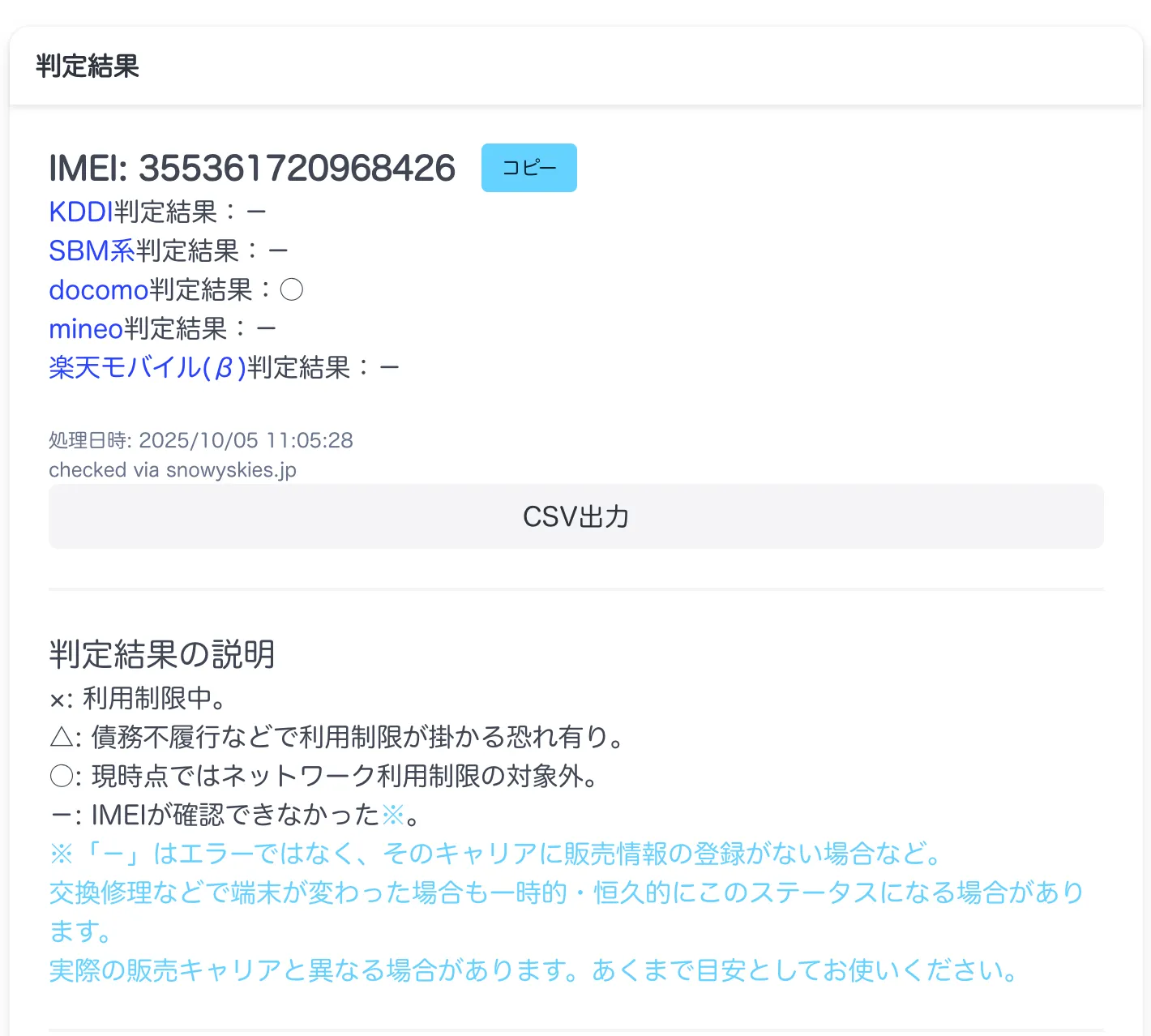The width and height of the screenshot is (1151, 1036).
Task: Click the blue note starting with 実際の販売キャリア
Action: 533,970
